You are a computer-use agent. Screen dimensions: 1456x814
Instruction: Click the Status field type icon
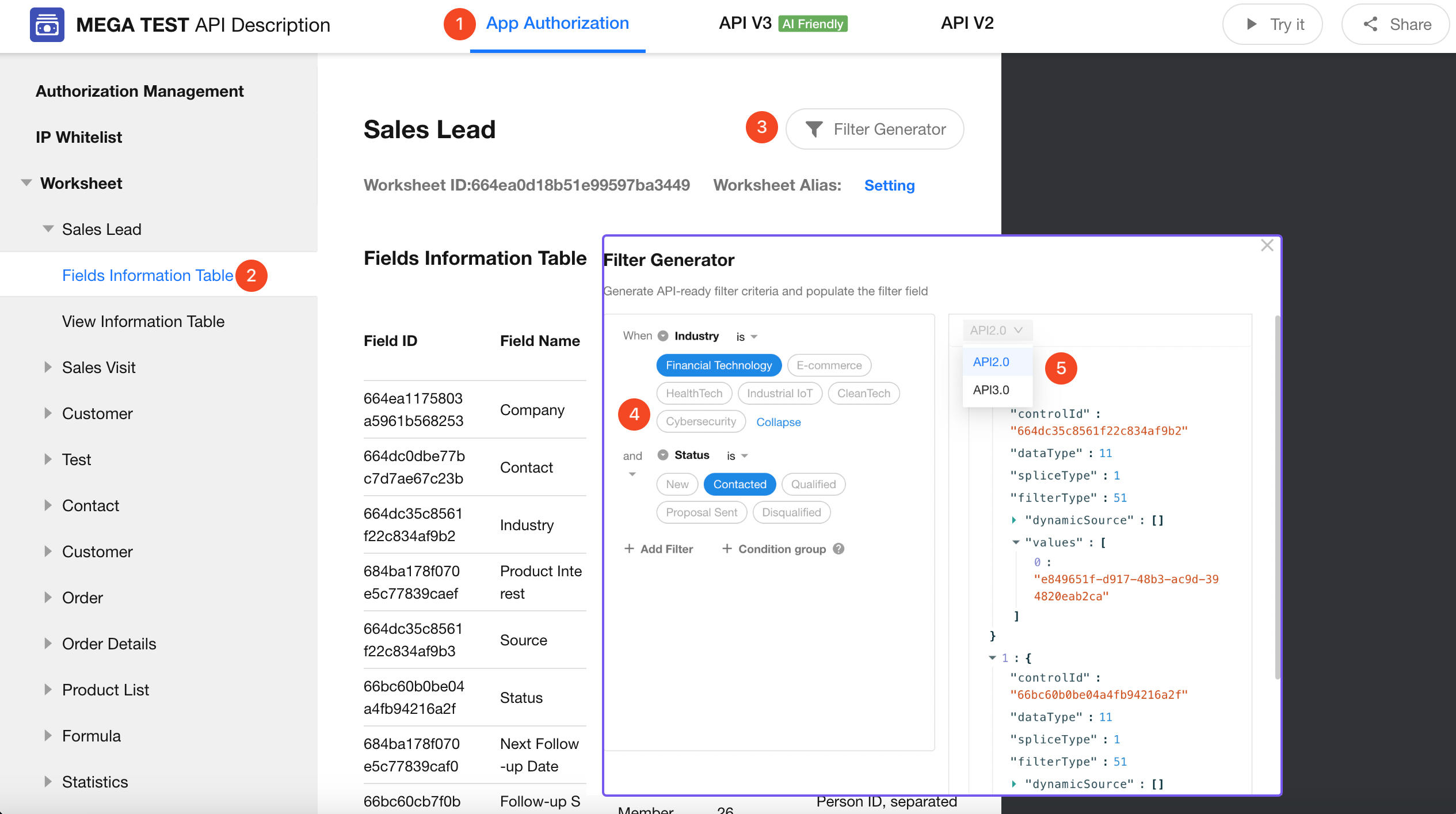point(663,455)
